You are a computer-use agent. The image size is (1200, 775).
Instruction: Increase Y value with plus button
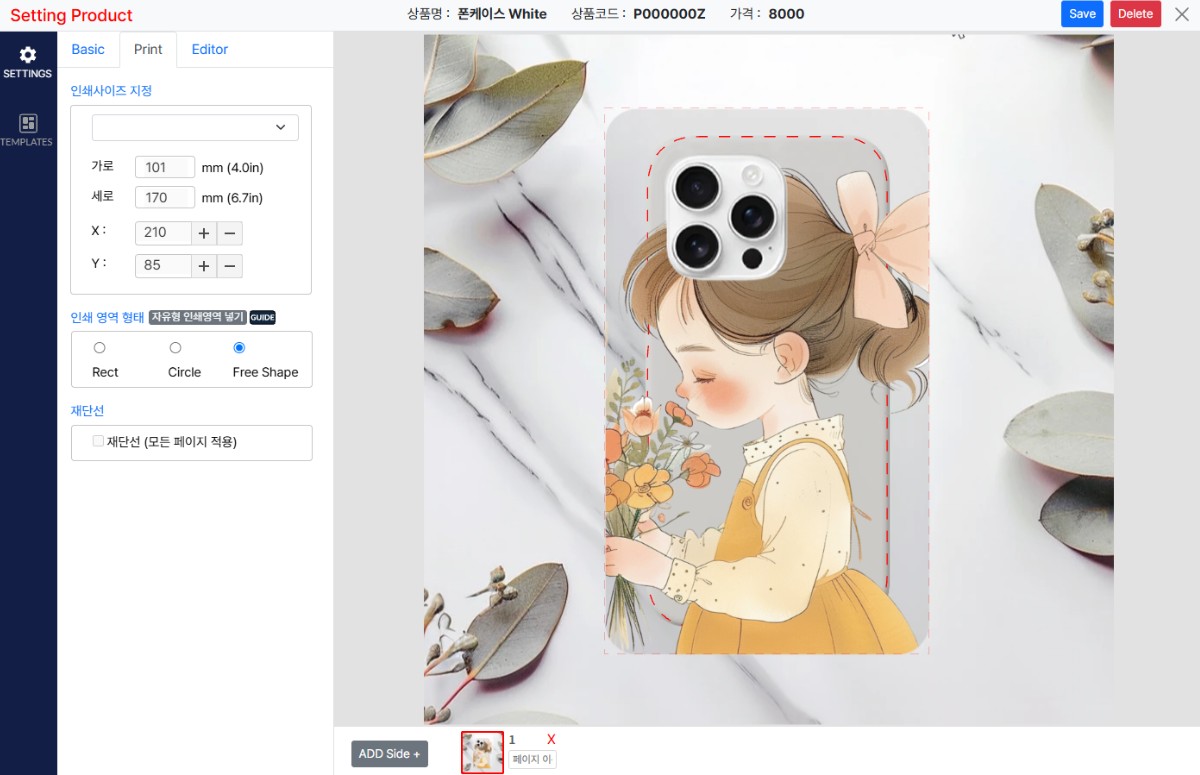coord(203,266)
